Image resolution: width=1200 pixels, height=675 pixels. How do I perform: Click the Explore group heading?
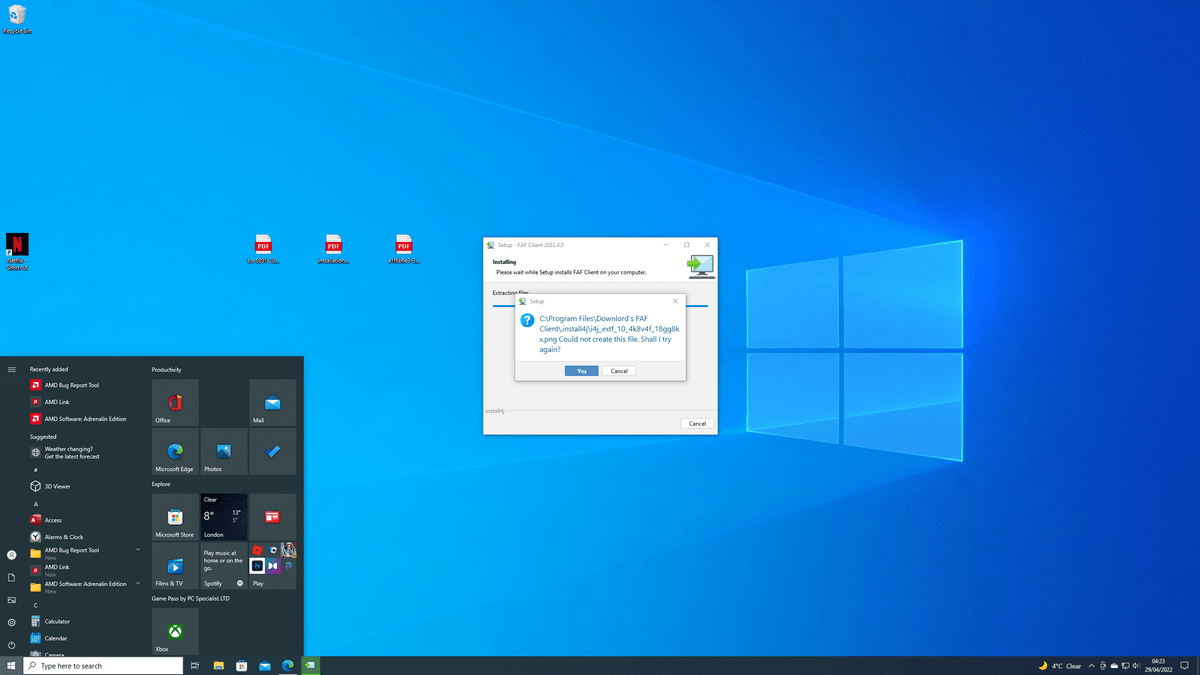[161, 484]
